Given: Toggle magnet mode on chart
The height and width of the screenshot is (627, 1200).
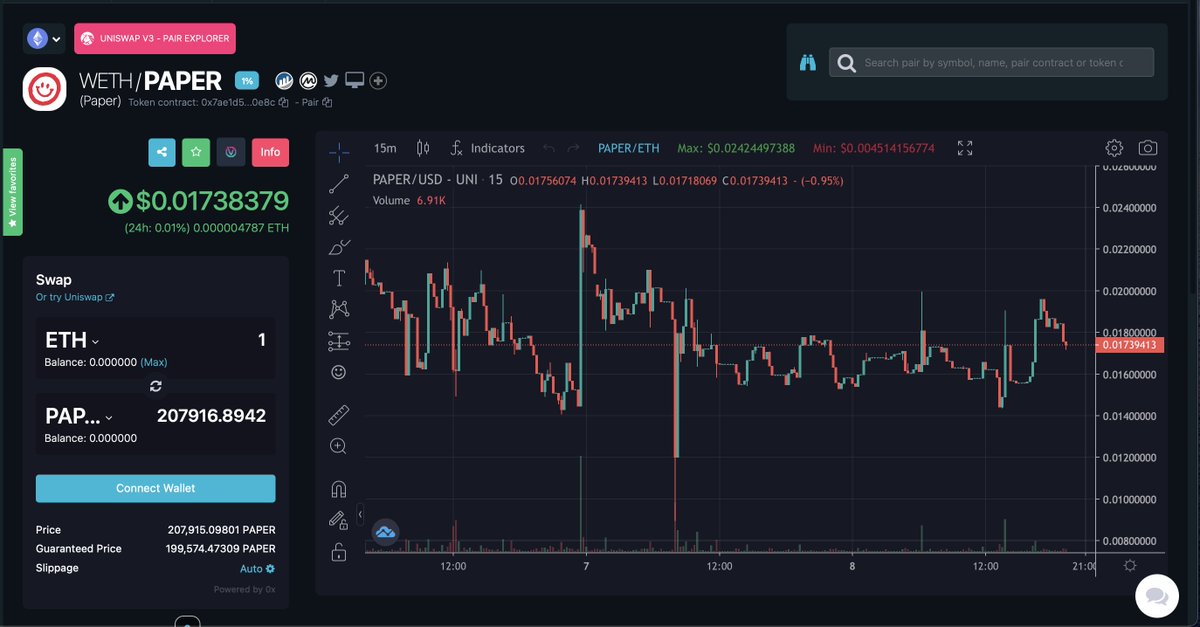Looking at the screenshot, I should click(339, 488).
